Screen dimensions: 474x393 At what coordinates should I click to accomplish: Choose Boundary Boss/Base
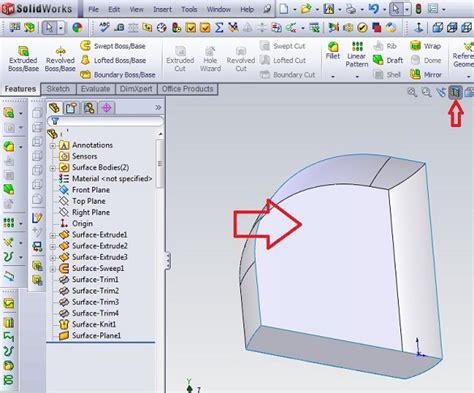pyautogui.click(x=118, y=75)
